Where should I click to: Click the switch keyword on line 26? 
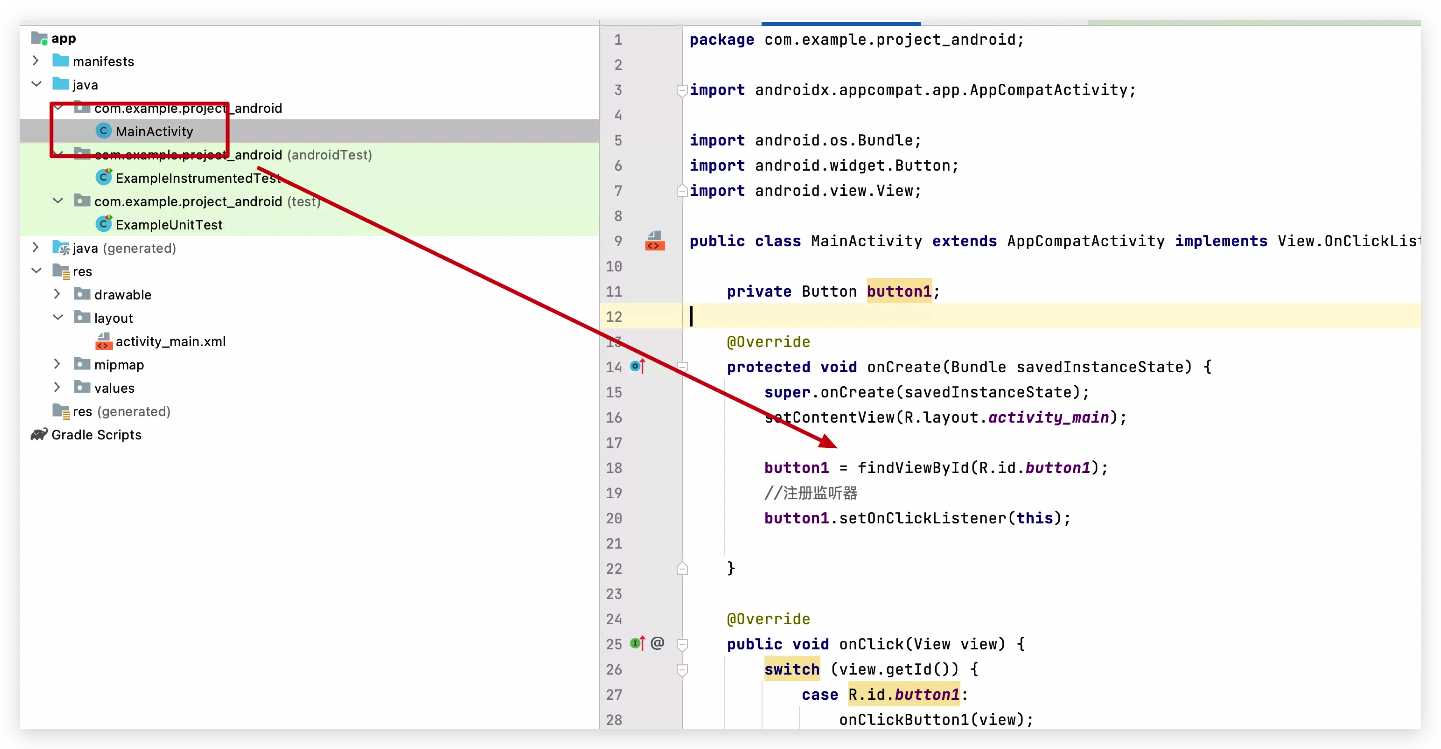792,669
